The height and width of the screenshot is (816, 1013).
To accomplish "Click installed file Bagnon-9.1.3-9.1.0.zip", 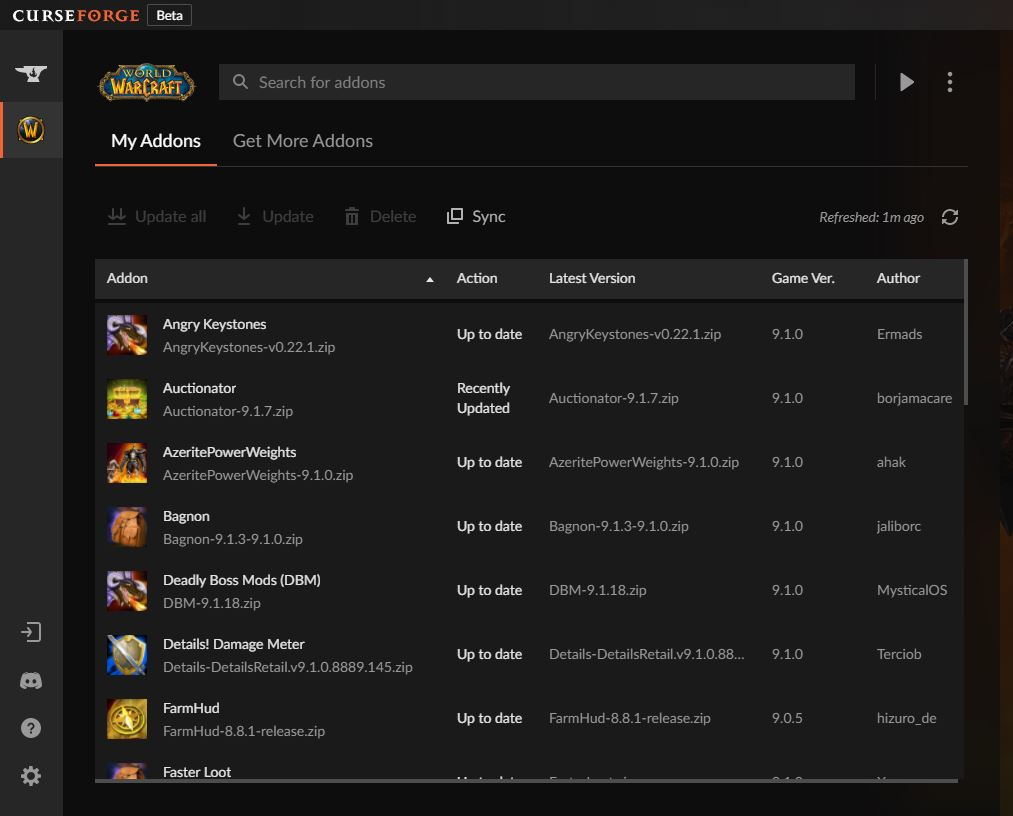I will pyautogui.click(x=233, y=539).
